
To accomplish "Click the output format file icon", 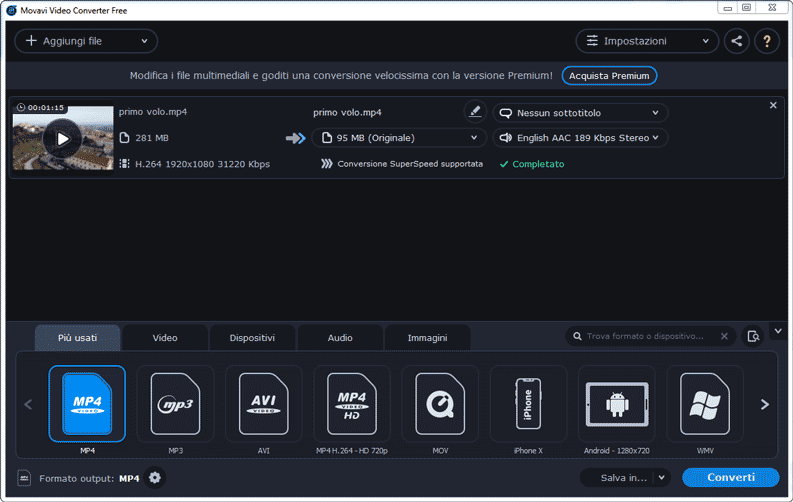I will pos(24,478).
